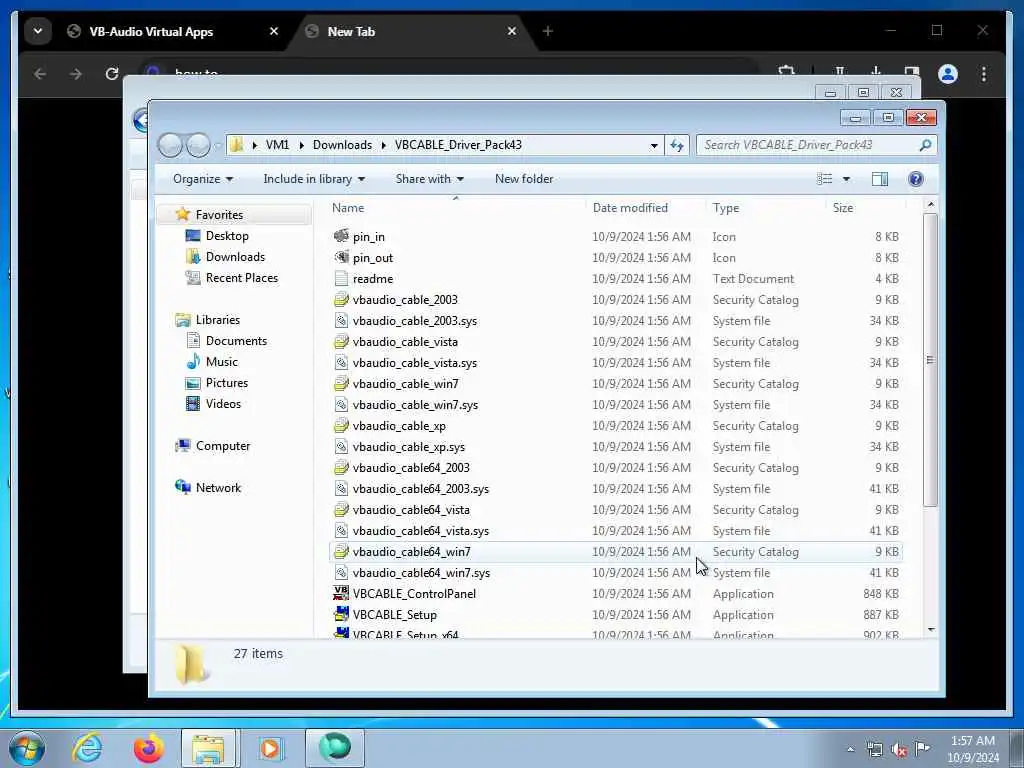The height and width of the screenshot is (768, 1024).
Task: Show the preview pane
Action: [x=880, y=179]
